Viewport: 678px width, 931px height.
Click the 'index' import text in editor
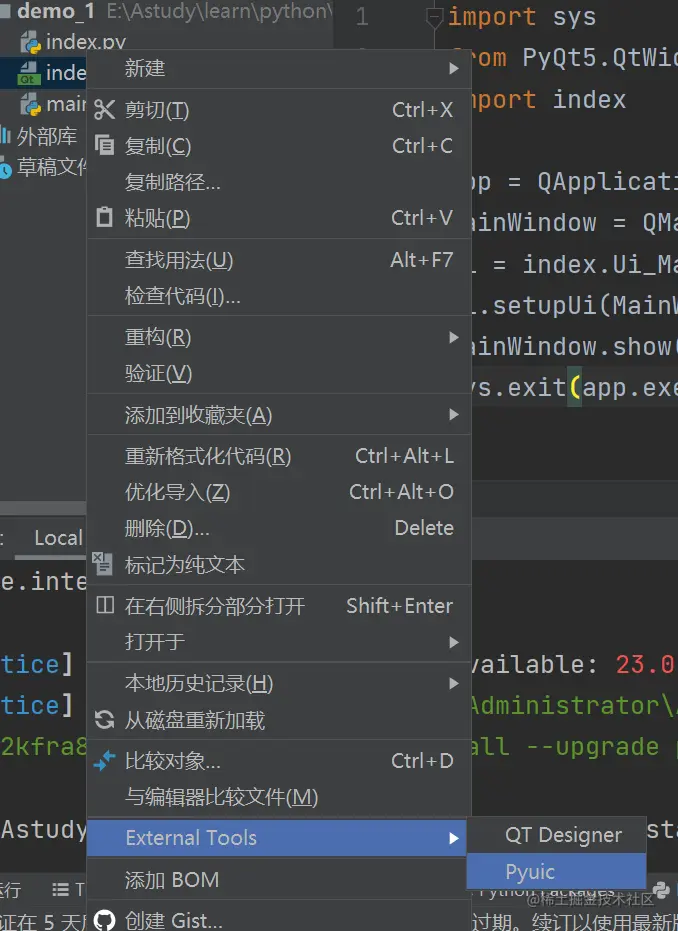point(589,99)
